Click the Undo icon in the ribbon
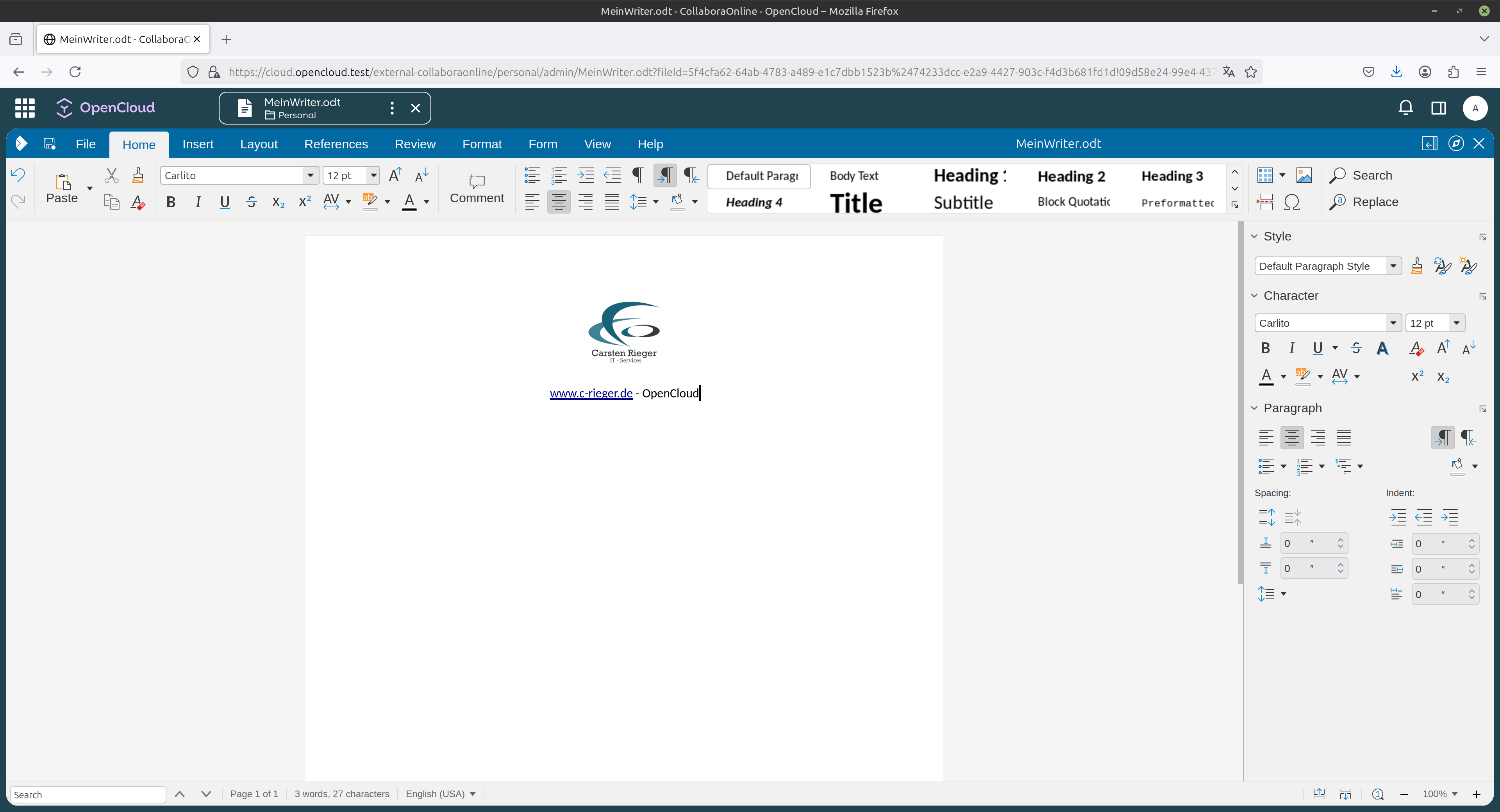 point(18,175)
